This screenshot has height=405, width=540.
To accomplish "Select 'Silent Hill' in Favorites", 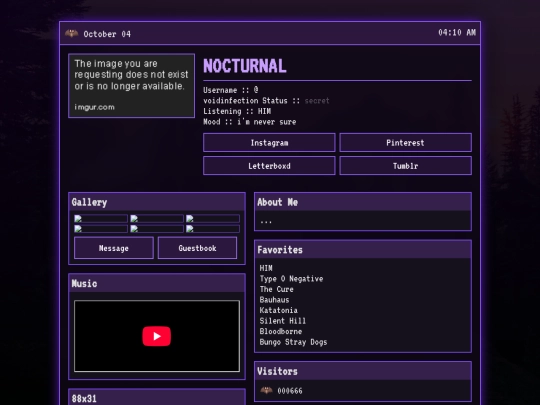I will tap(283, 321).
